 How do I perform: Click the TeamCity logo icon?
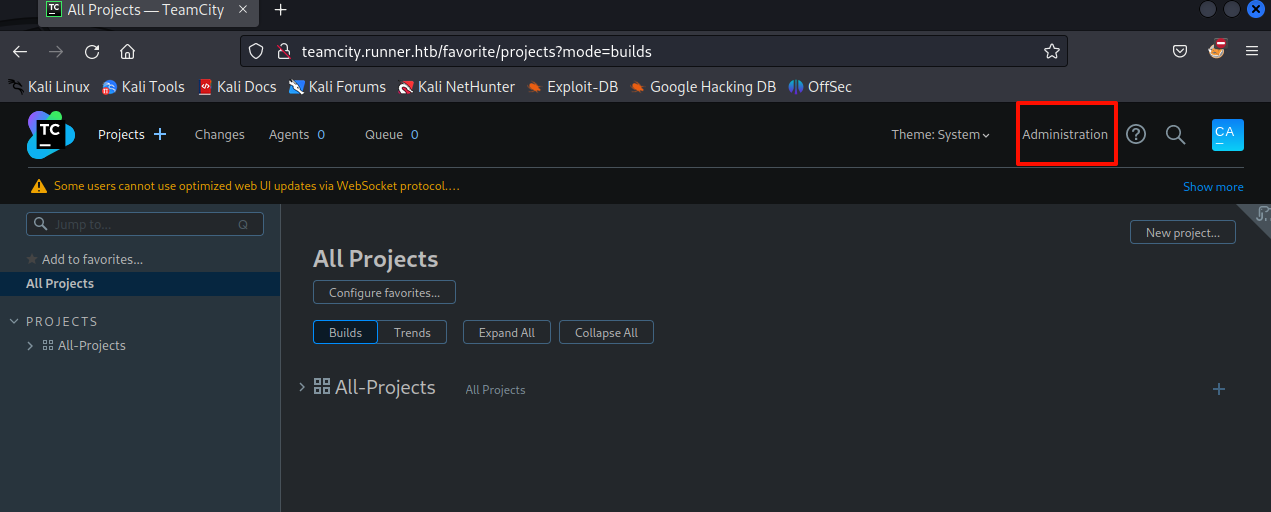tap(51, 135)
